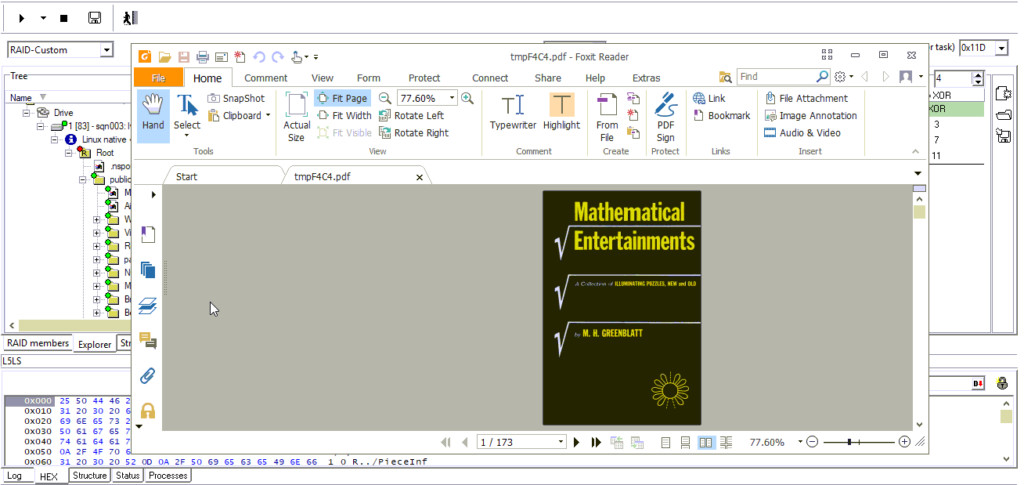Click the magnifier search icon in Find box
The width and height of the screenshot is (1024, 485).
[822, 76]
